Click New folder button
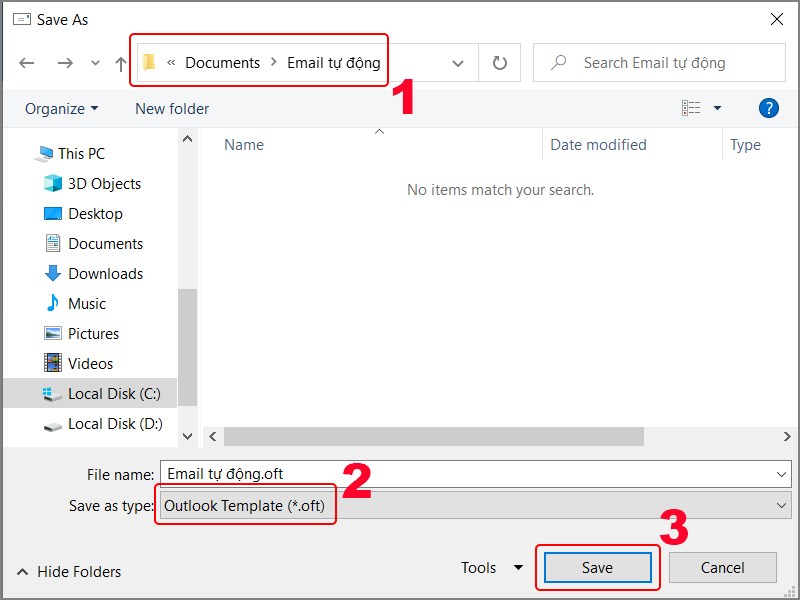The image size is (800, 600). pyautogui.click(x=172, y=108)
